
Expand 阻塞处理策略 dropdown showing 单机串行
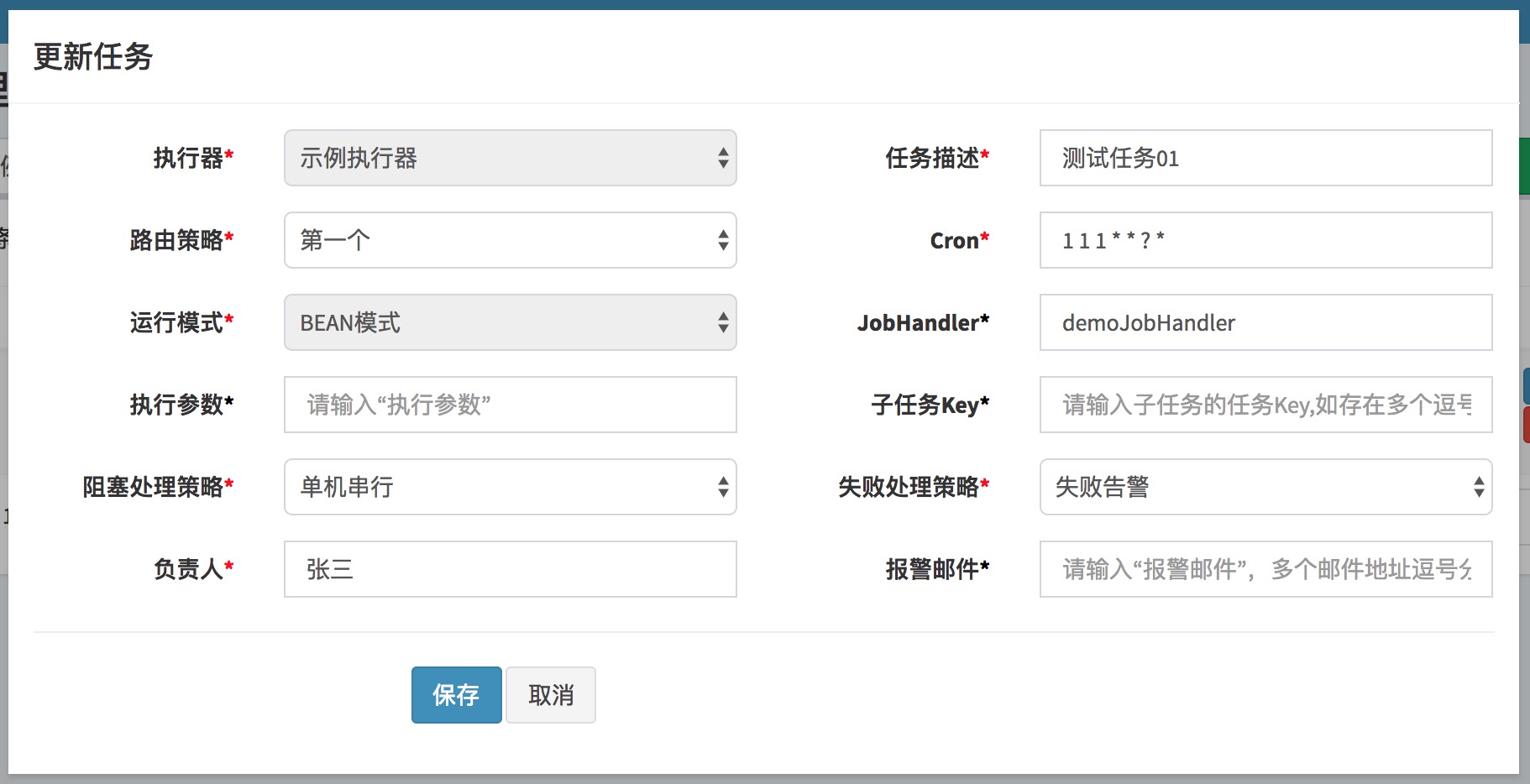[510, 487]
